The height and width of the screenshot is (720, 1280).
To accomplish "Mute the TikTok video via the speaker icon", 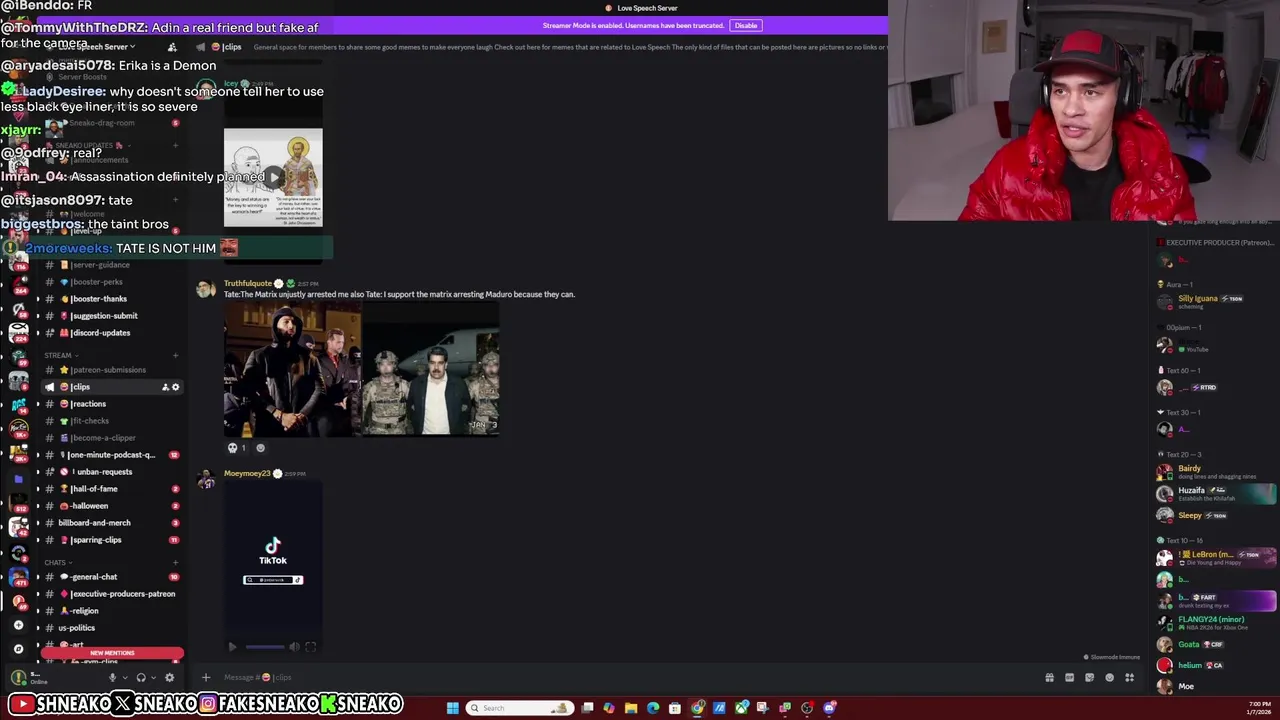I will tap(294, 647).
